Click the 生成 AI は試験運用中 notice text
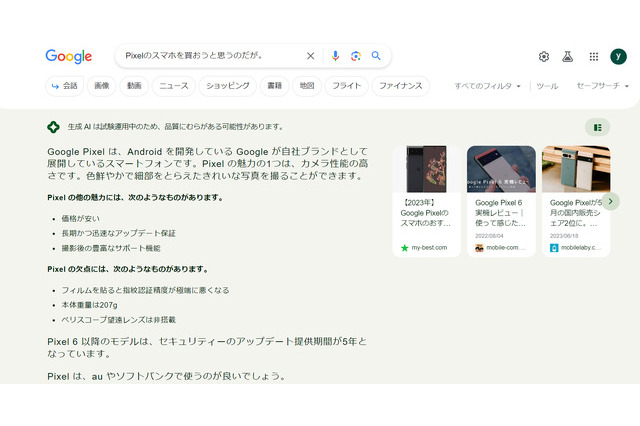 (176, 127)
